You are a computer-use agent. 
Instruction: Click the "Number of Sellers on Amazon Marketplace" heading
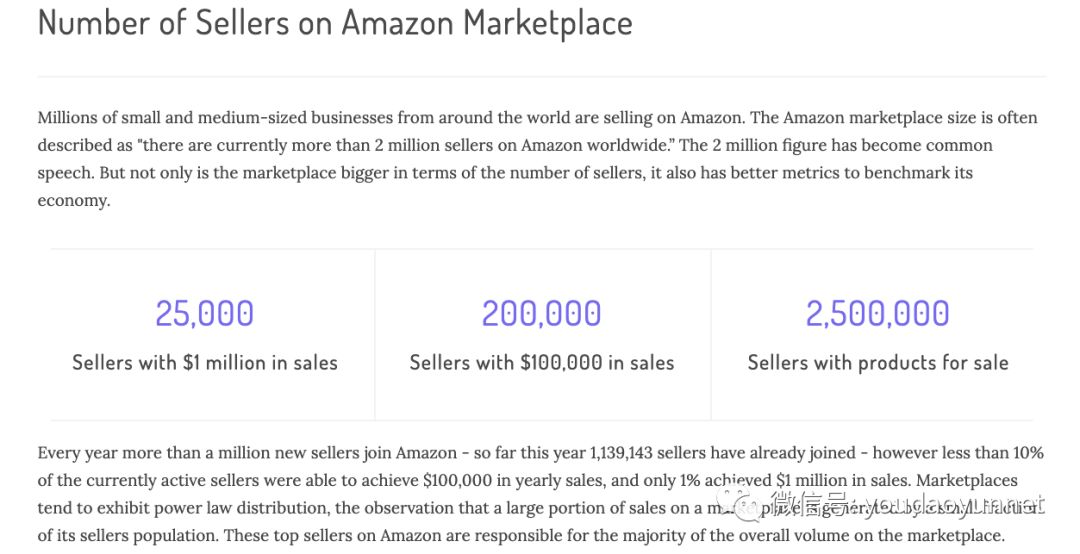coord(335,23)
